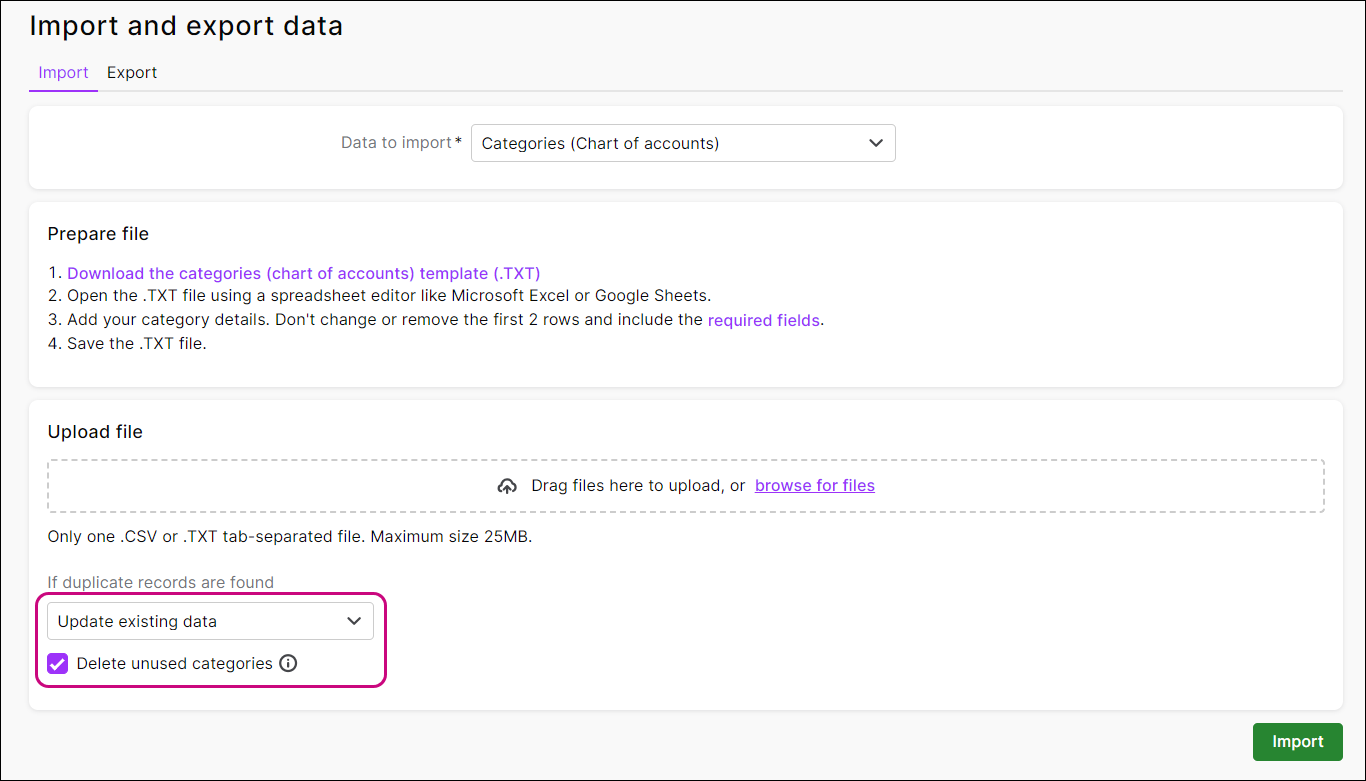Open the Data to import dropdown
The image size is (1366, 781).
[683, 143]
